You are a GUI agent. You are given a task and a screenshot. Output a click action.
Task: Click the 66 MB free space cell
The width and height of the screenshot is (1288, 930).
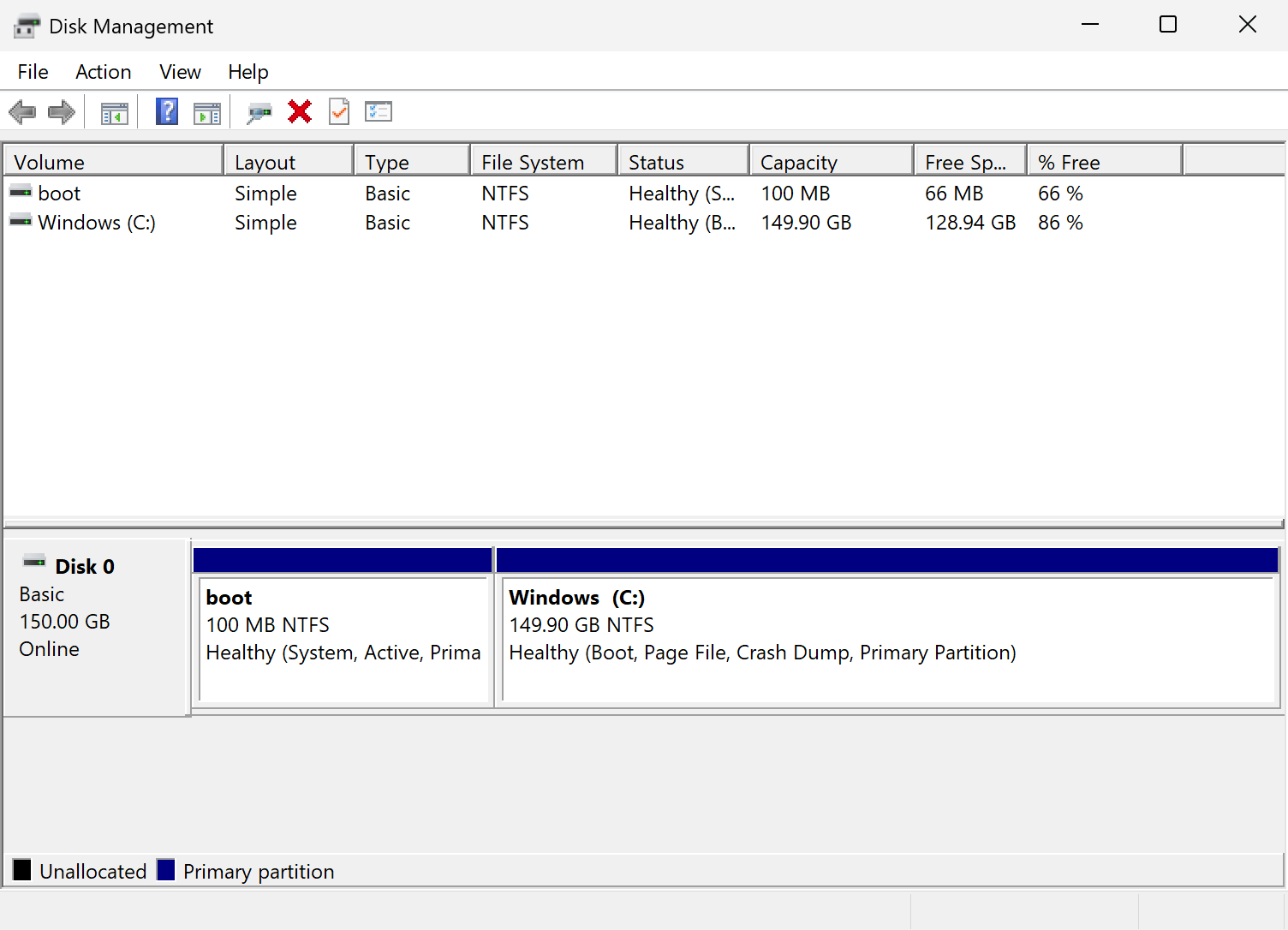pyautogui.click(x=954, y=194)
